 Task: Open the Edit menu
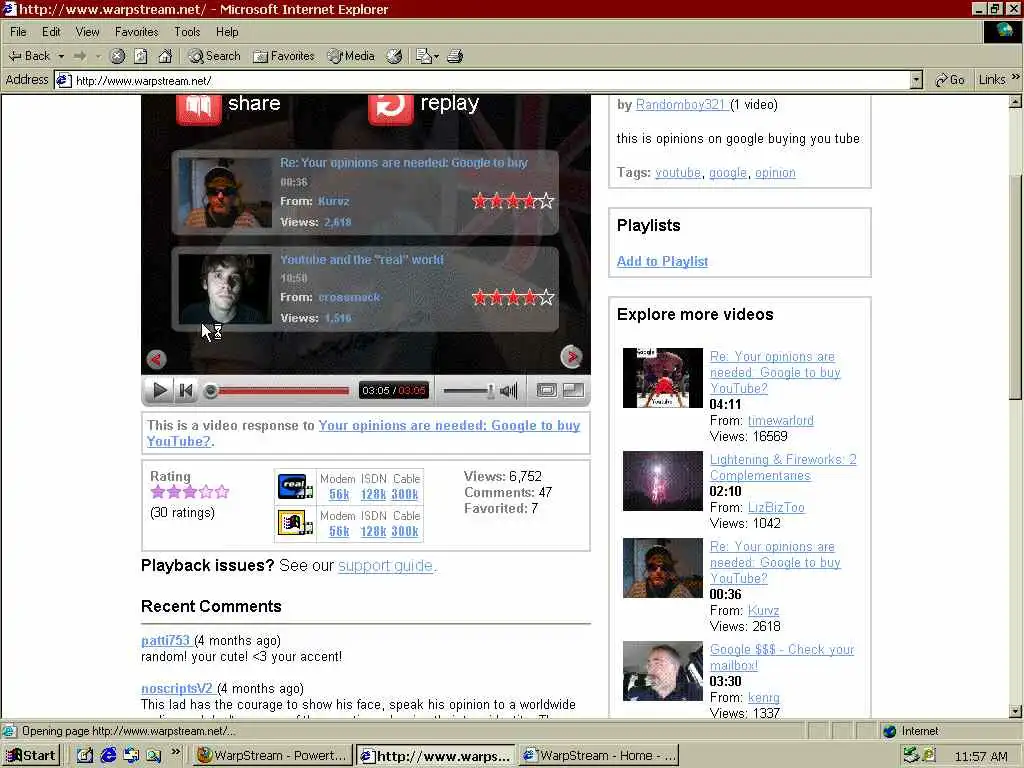click(51, 31)
